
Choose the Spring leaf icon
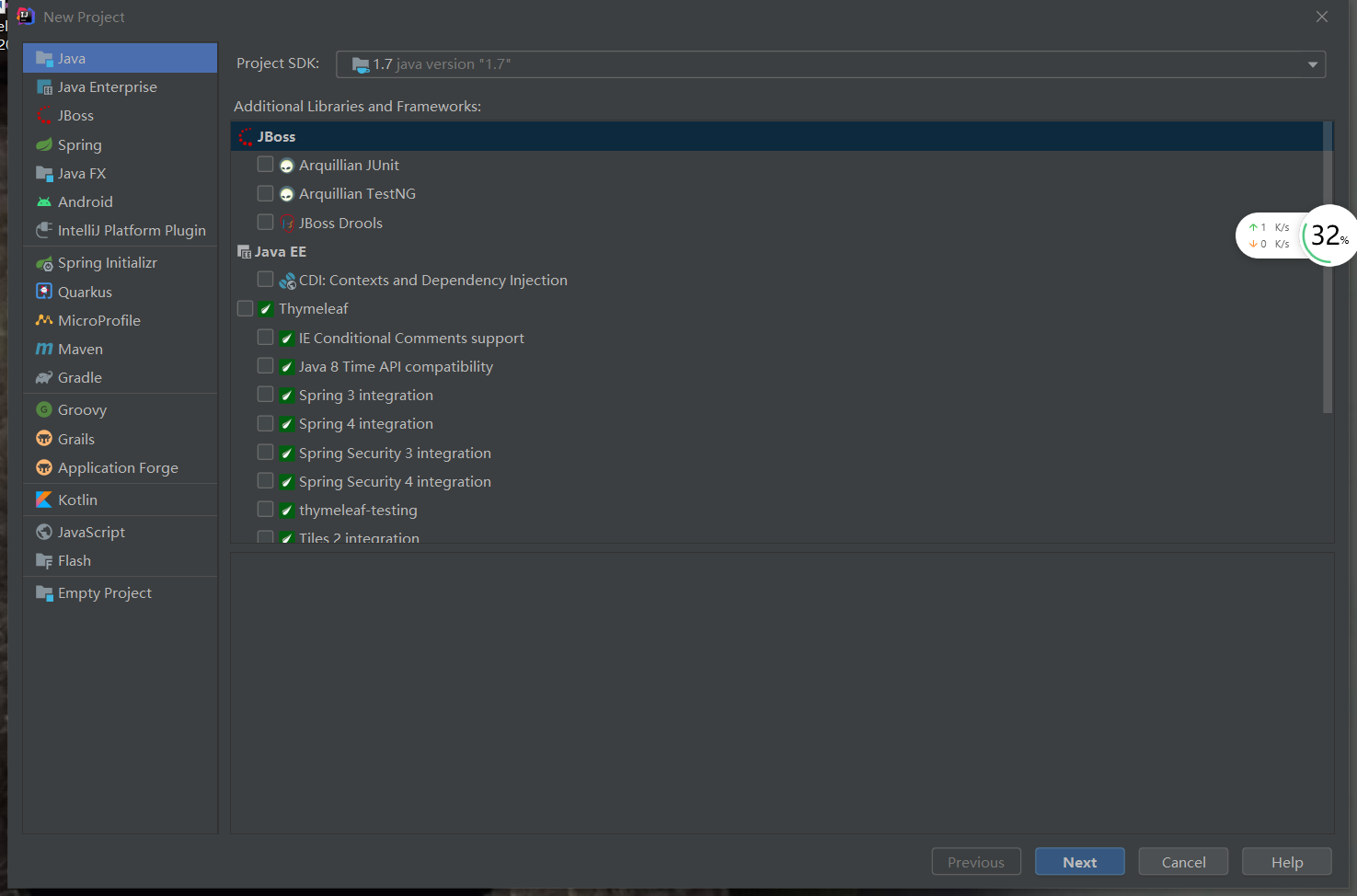coord(44,144)
